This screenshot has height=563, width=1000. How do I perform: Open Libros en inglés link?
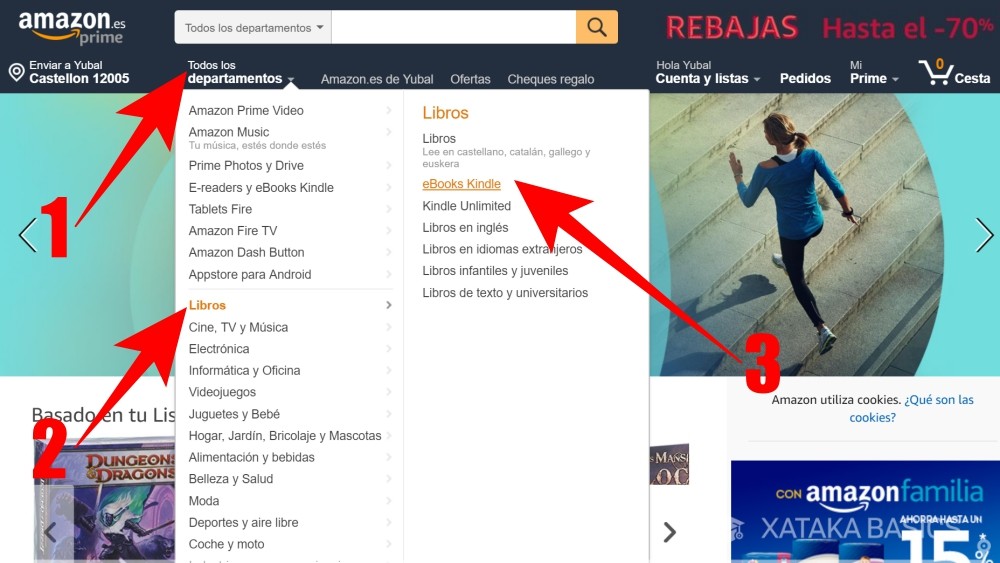coord(465,228)
